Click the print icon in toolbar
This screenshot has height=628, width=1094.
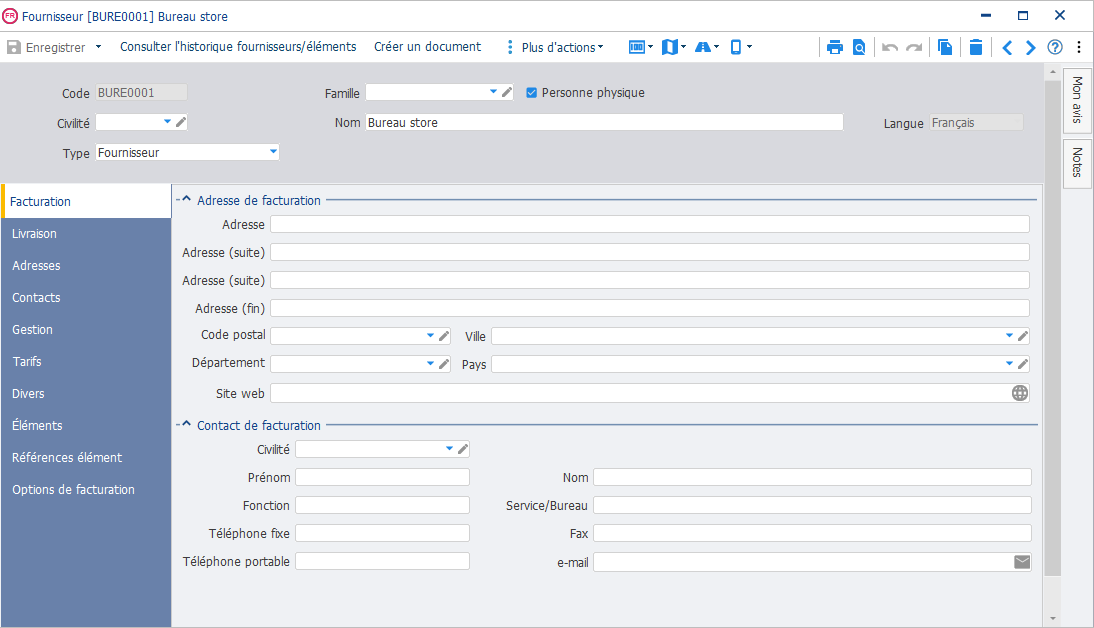(834, 47)
